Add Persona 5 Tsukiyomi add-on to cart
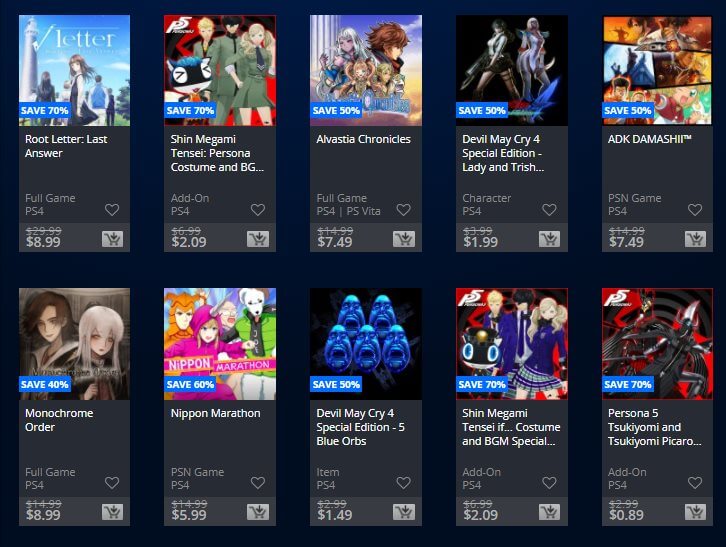 (x=695, y=512)
